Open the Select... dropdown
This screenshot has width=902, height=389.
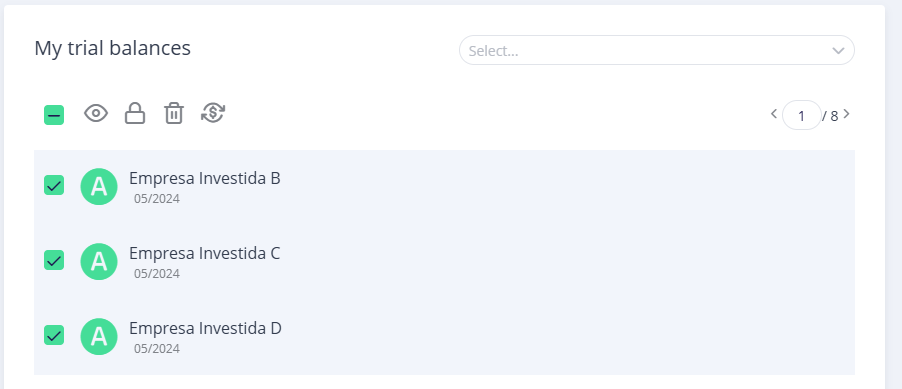[656, 50]
